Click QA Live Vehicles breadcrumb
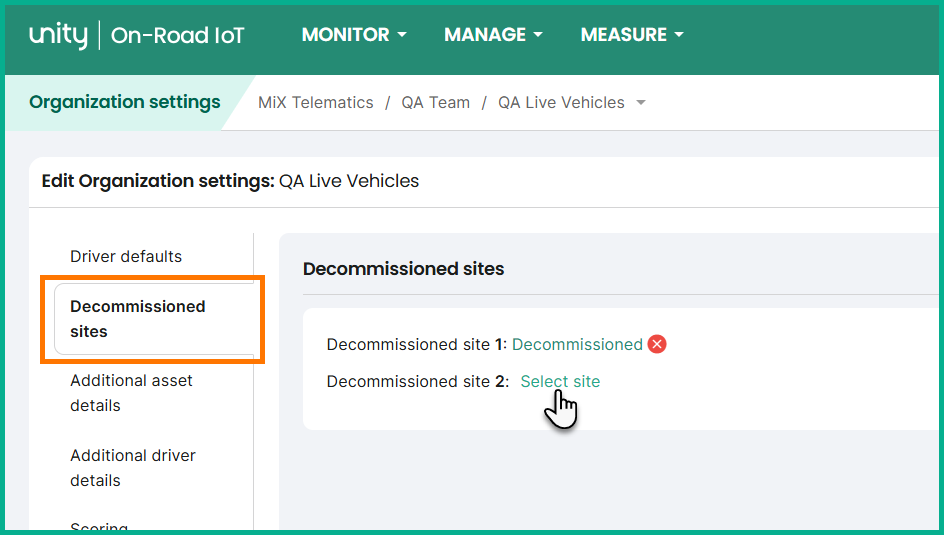 [561, 102]
